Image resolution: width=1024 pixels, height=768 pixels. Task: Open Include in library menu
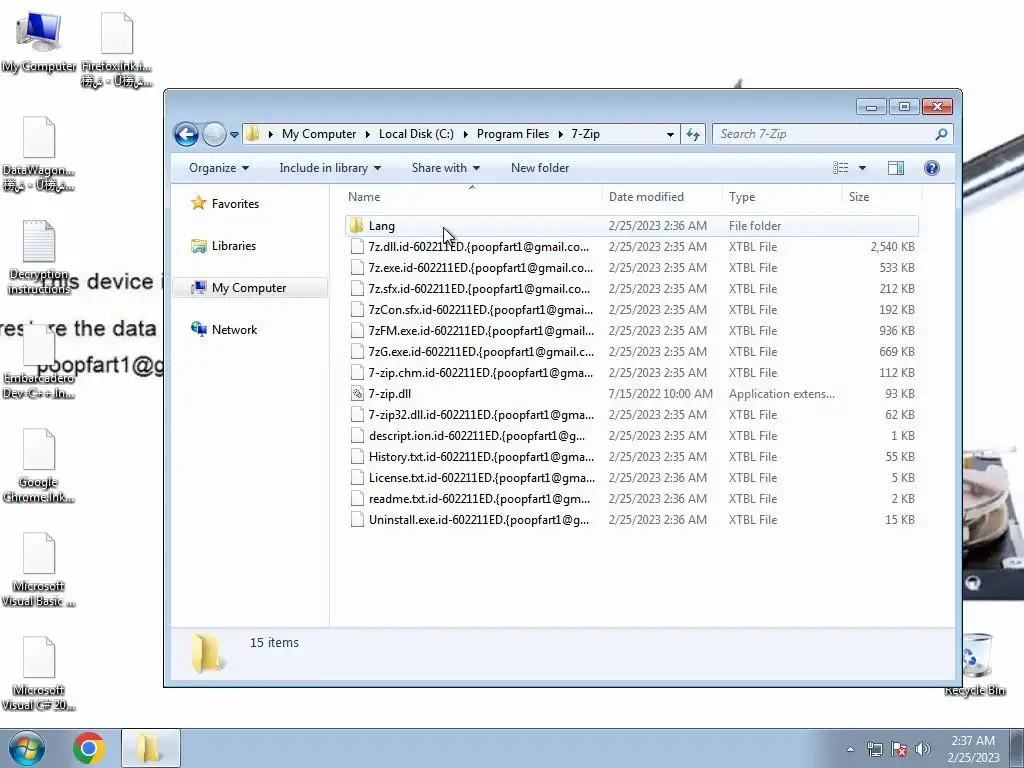[330, 168]
